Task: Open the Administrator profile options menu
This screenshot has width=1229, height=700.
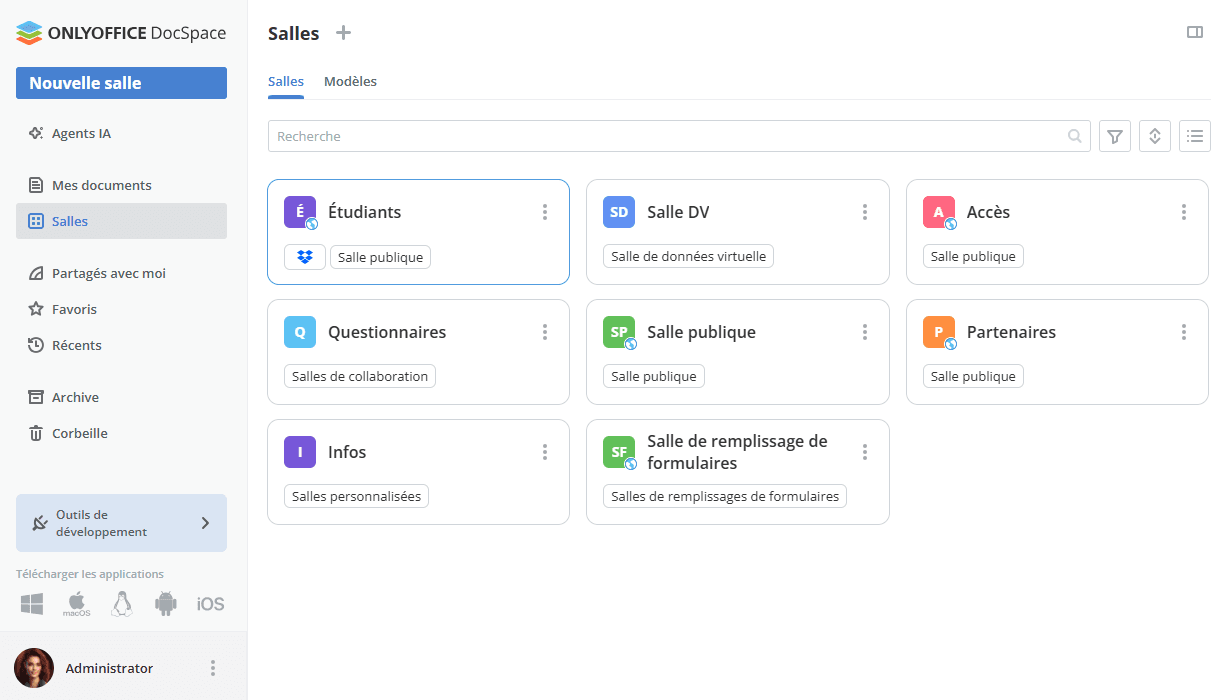Action: pyautogui.click(x=212, y=668)
